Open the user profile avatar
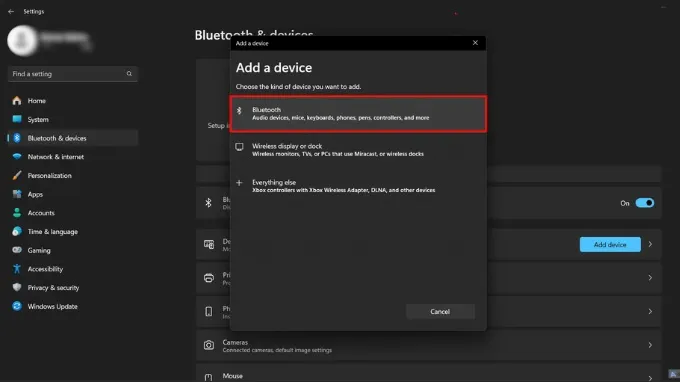The height and width of the screenshot is (382, 680). coord(22,40)
